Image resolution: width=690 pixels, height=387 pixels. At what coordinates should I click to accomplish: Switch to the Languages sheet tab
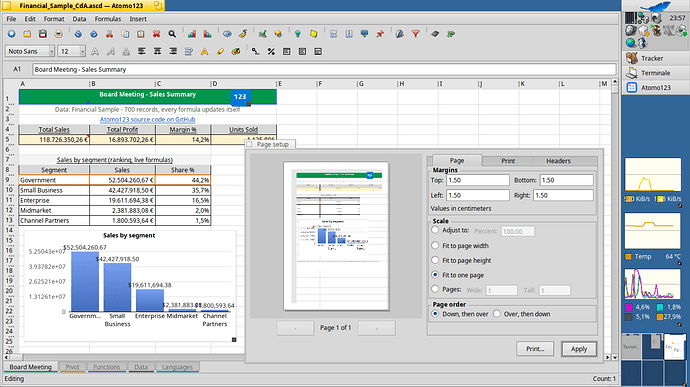(177, 367)
